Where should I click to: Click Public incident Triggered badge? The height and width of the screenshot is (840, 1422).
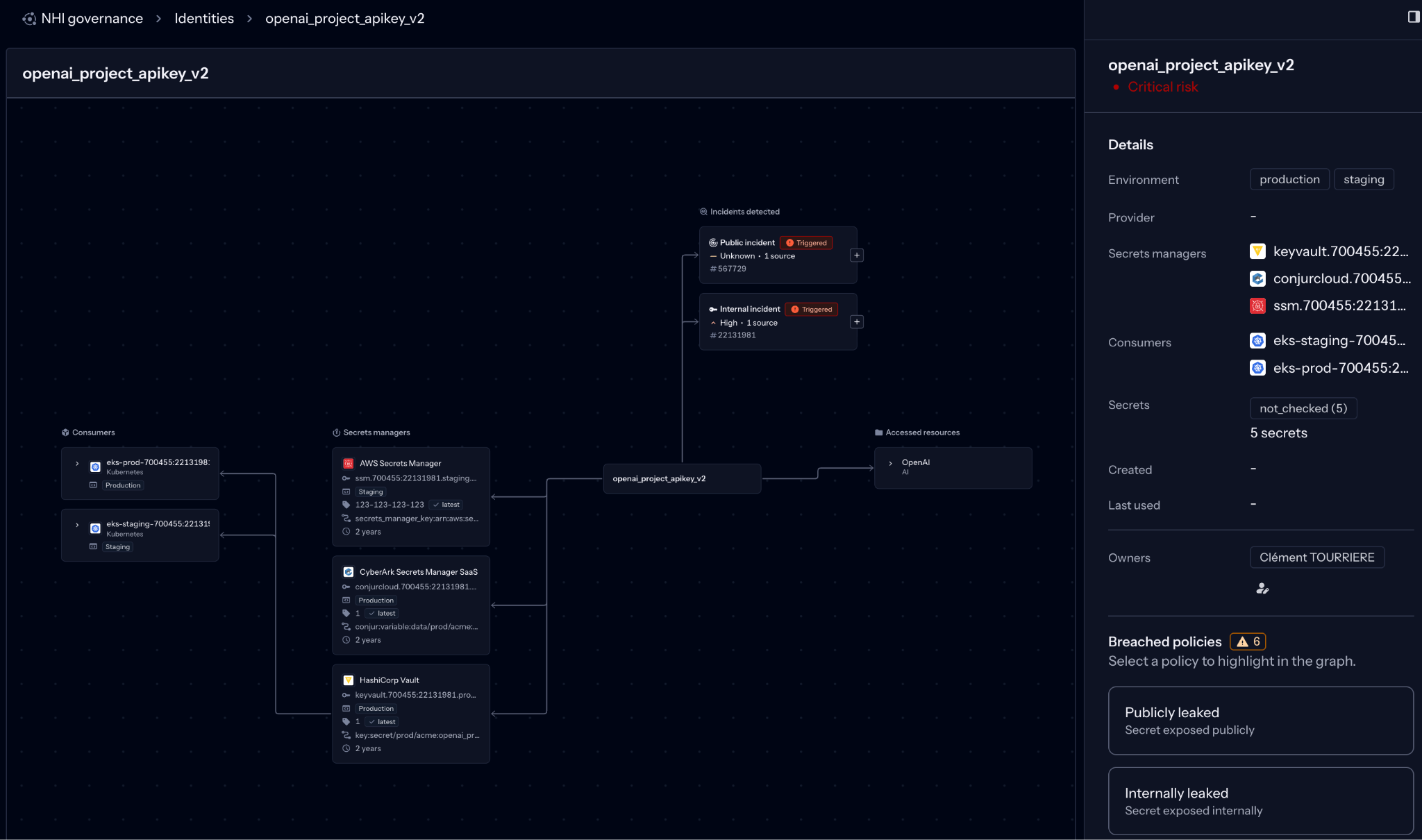click(x=806, y=243)
